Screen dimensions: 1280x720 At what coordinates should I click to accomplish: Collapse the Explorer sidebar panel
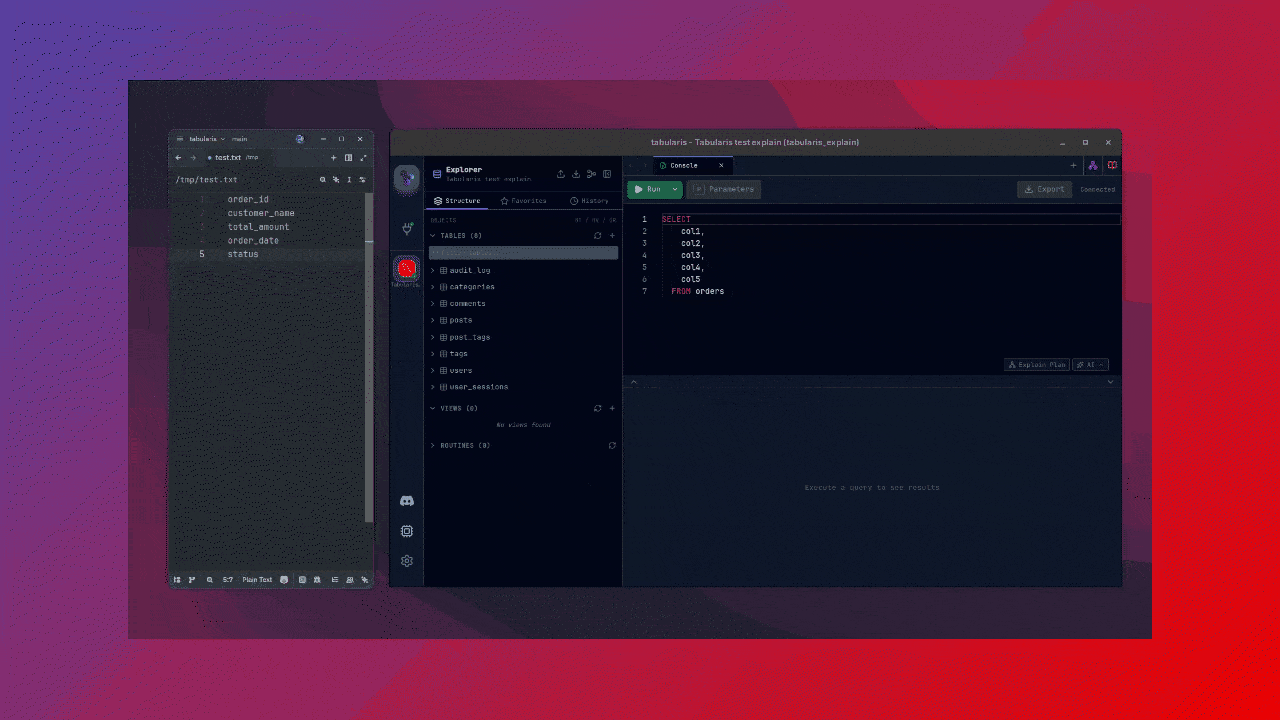pos(607,174)
